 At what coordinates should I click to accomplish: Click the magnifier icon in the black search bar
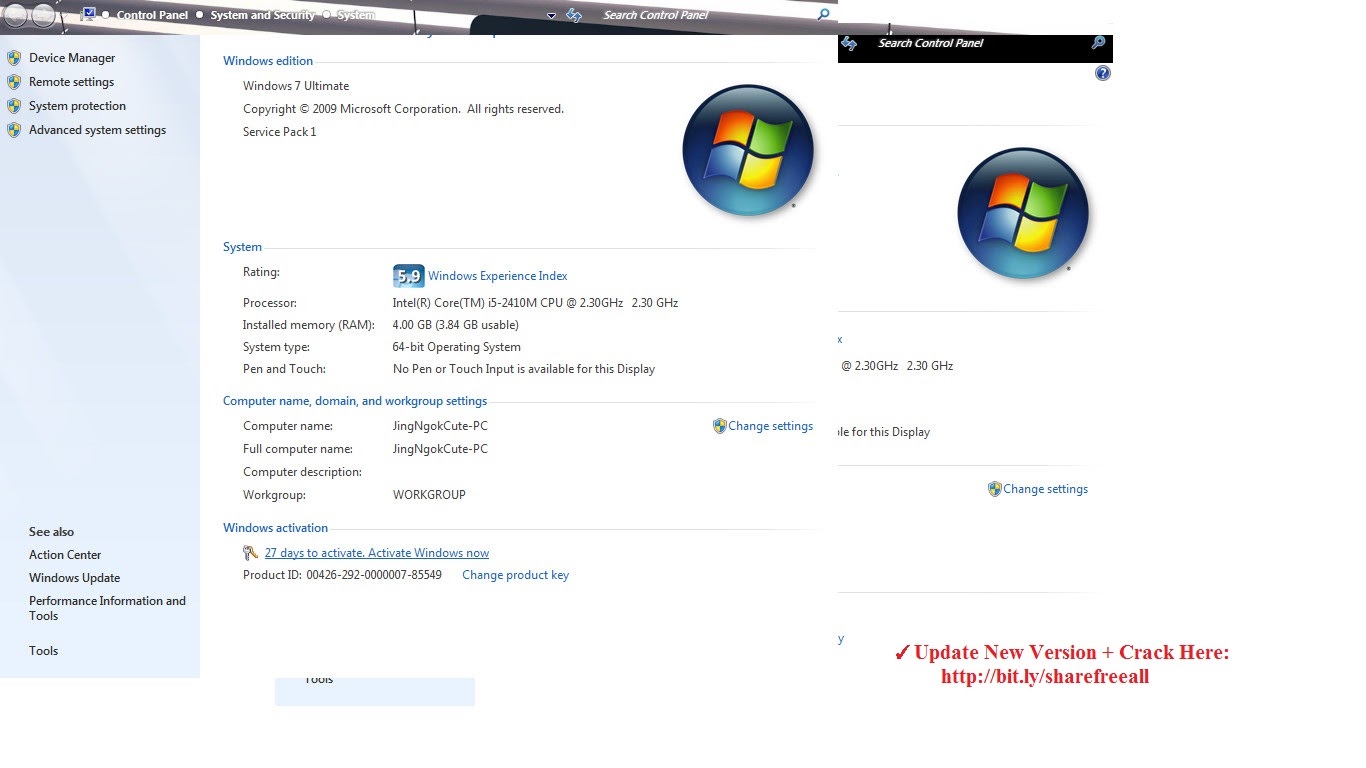(x=1098, y=43)
